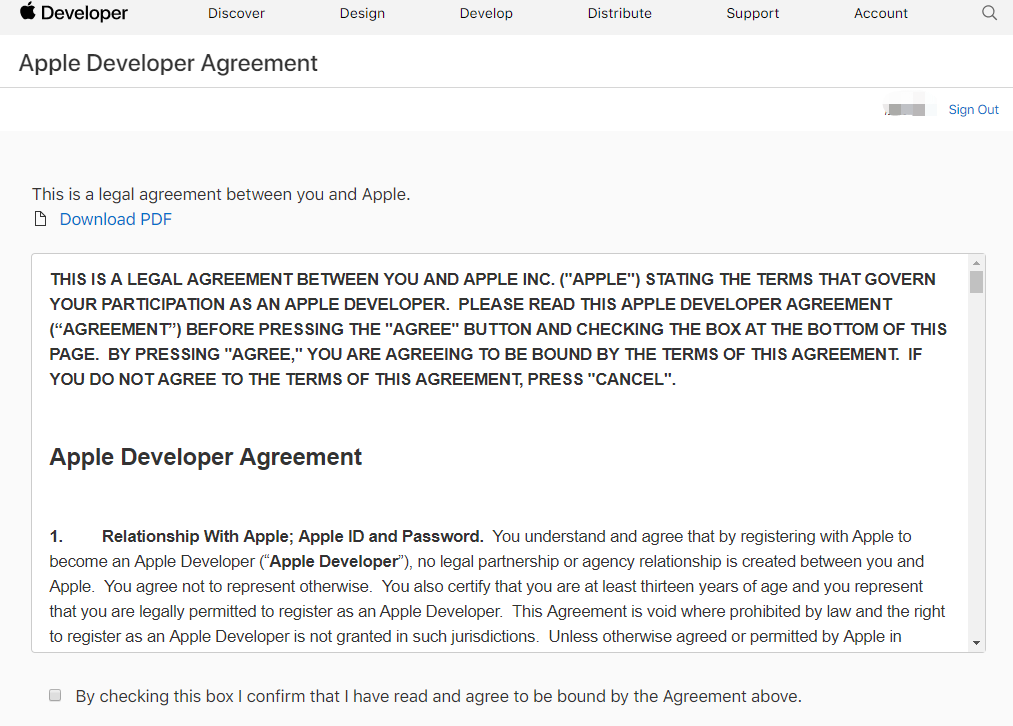The width and height of the screenshot is (1013, 726).
Task: Click the agreement box scroll down arrow
Action: tap(976, 643)
